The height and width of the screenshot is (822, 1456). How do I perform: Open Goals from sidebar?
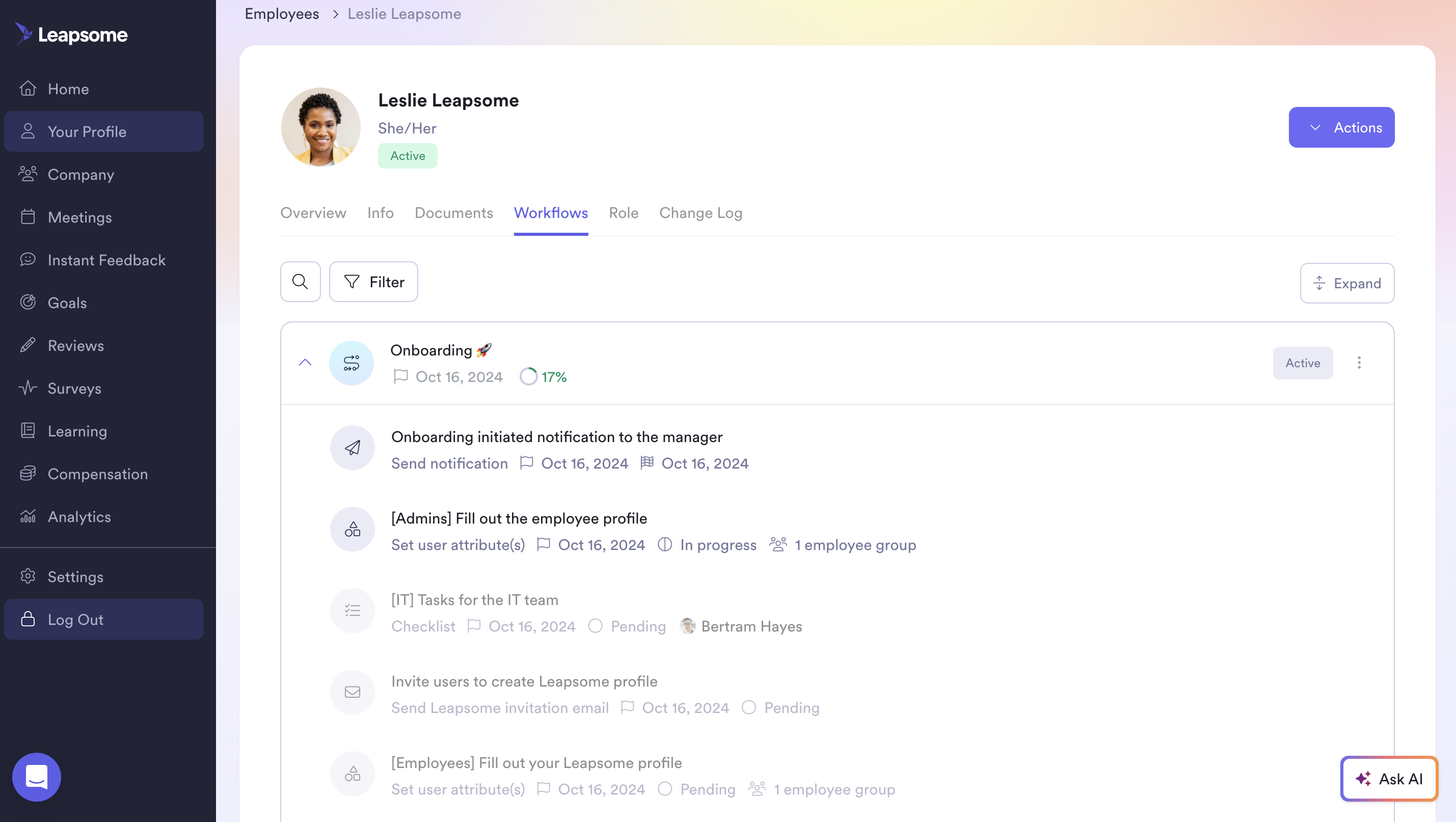click(x=104, y=302)
